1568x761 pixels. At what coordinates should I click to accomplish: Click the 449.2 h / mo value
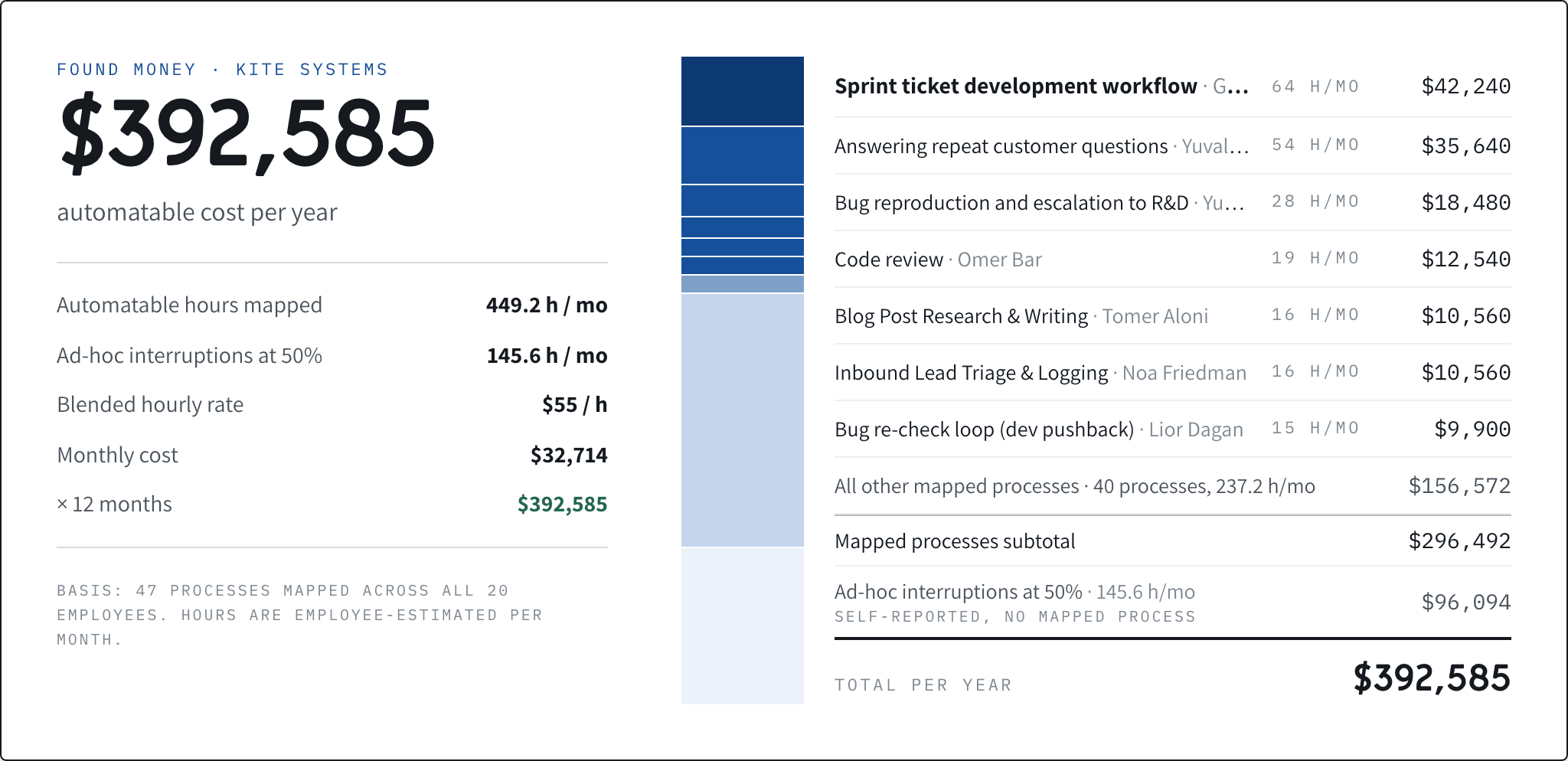(x=547, y=305)
